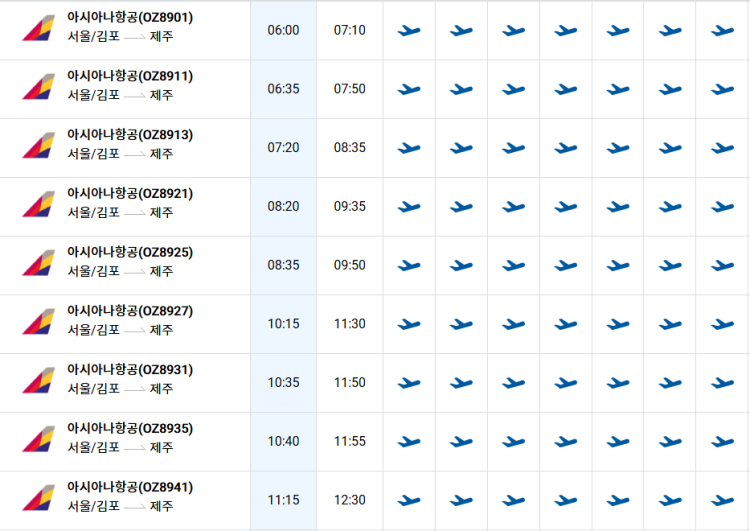Click the last airplane icon in the OZ8911 row
The width and height of the screenshot is (750, 531).
[722, 89]
